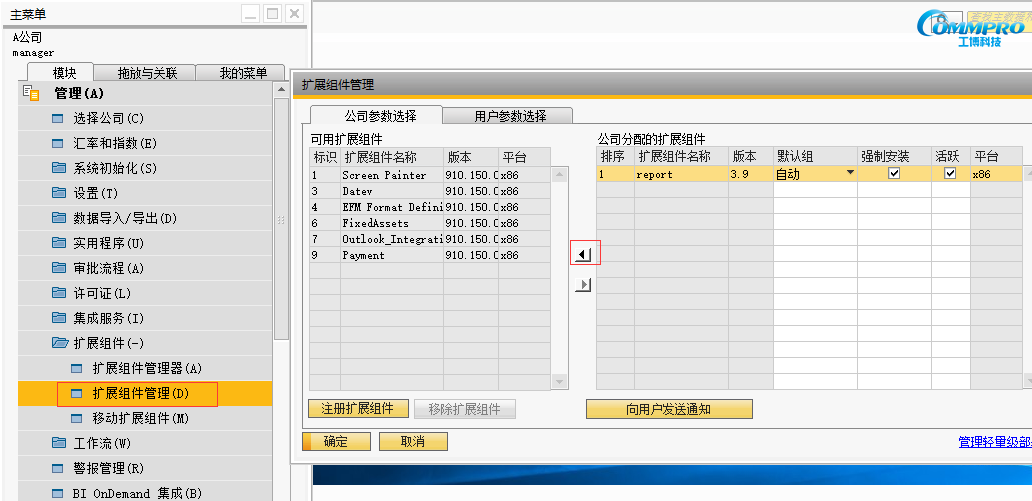Toggle 活跃 checkbox for report
The width and height of the screenshot is (1032, 501).
950,174
